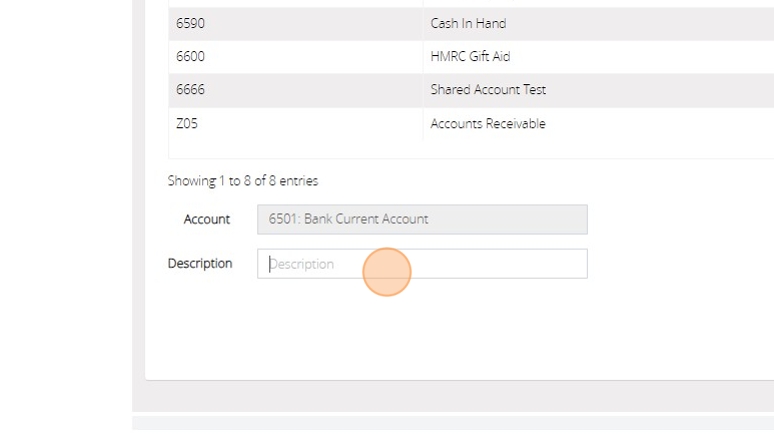Click blank area right of Account field
The width and height of the screenshot is (774, 434).
pos(680,219)
